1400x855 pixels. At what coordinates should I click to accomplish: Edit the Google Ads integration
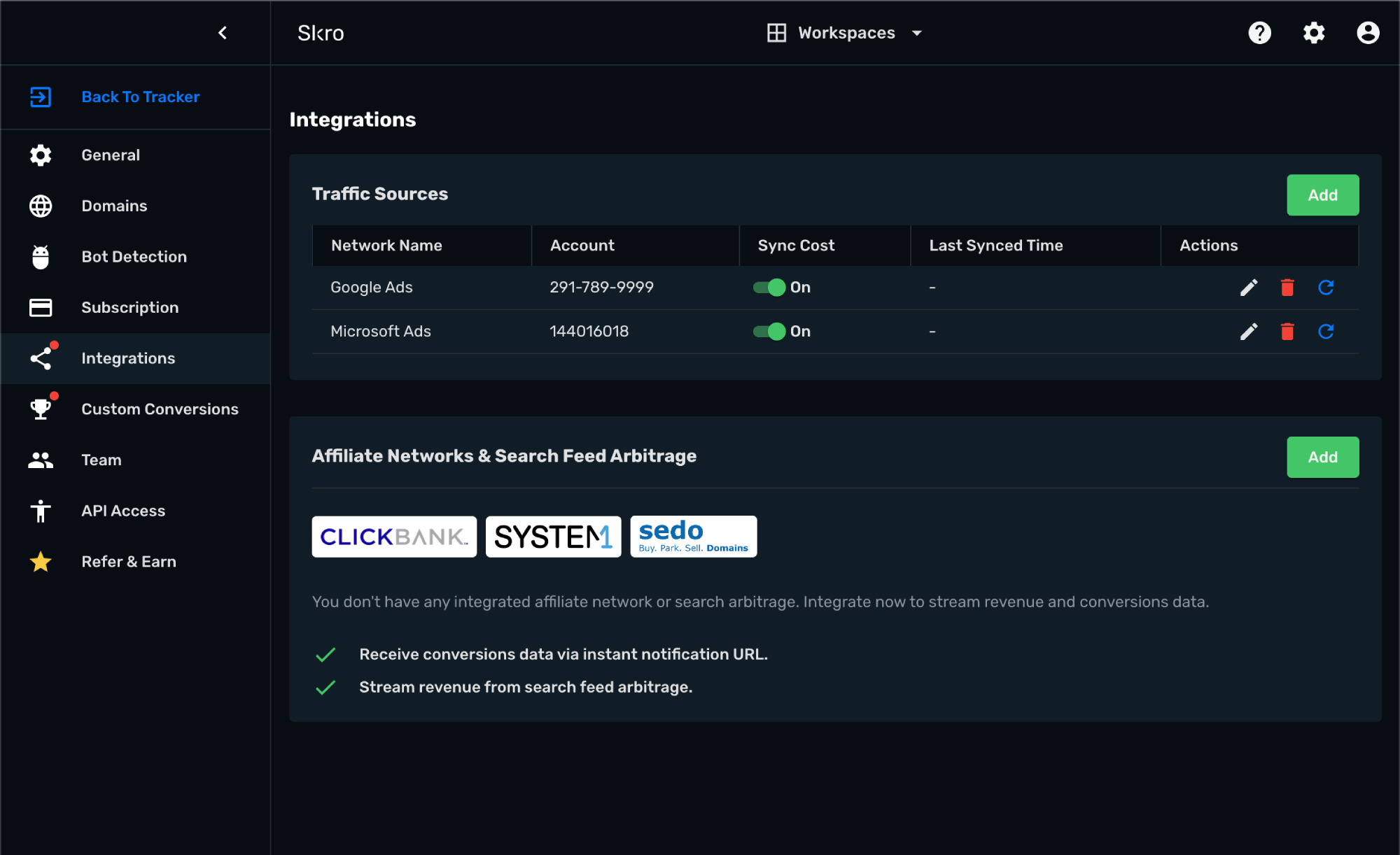point(1249,288)
